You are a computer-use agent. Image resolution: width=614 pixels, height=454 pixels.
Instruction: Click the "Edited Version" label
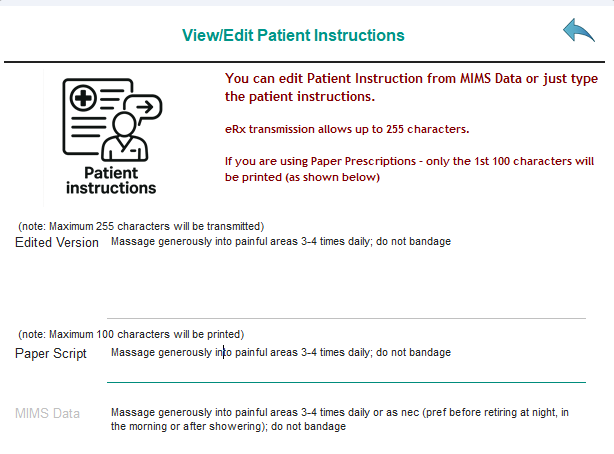pos(57,242)
